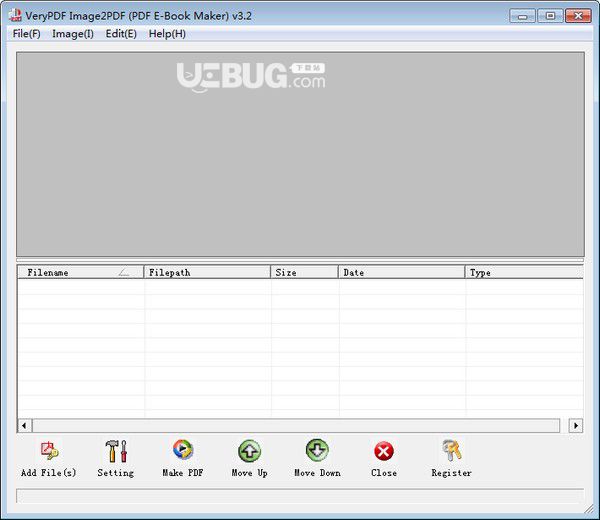Open the File(F) menu
The image size is (600, 520).
[x=26, y=34]
